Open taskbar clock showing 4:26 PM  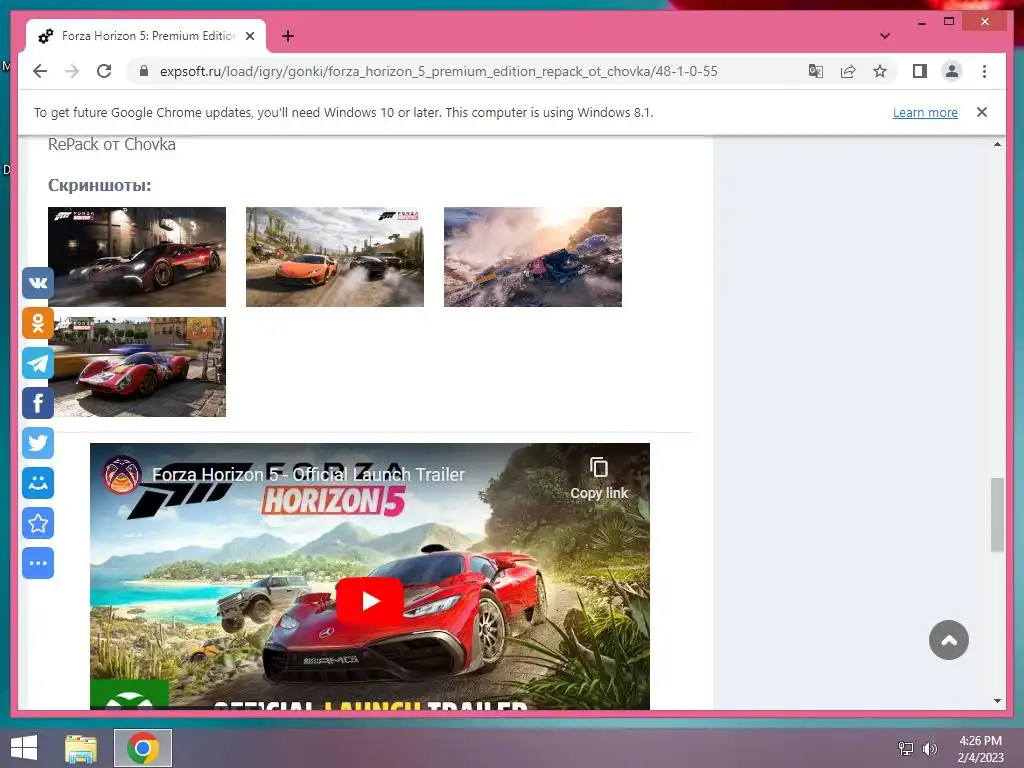click(x=980, y=749)
